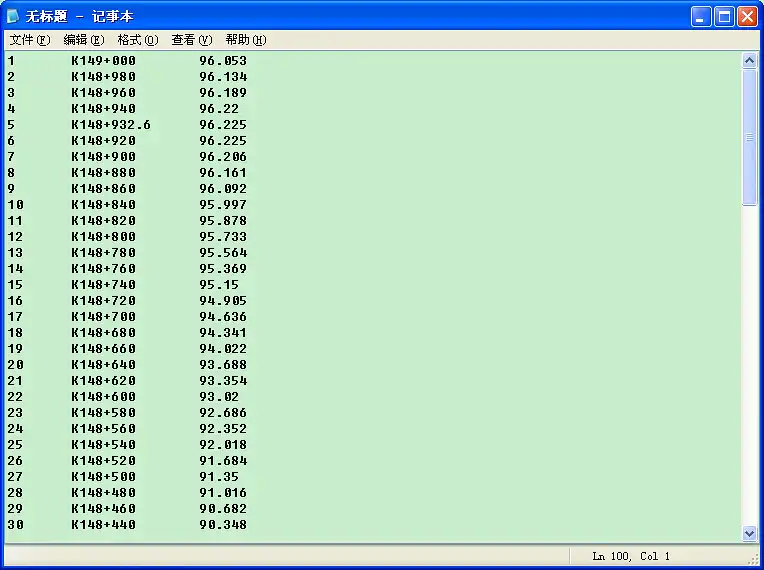The height and width of the screenshot is (570, 764).
Task: Open the 文件(F) menu
Action: pos(29,40)
